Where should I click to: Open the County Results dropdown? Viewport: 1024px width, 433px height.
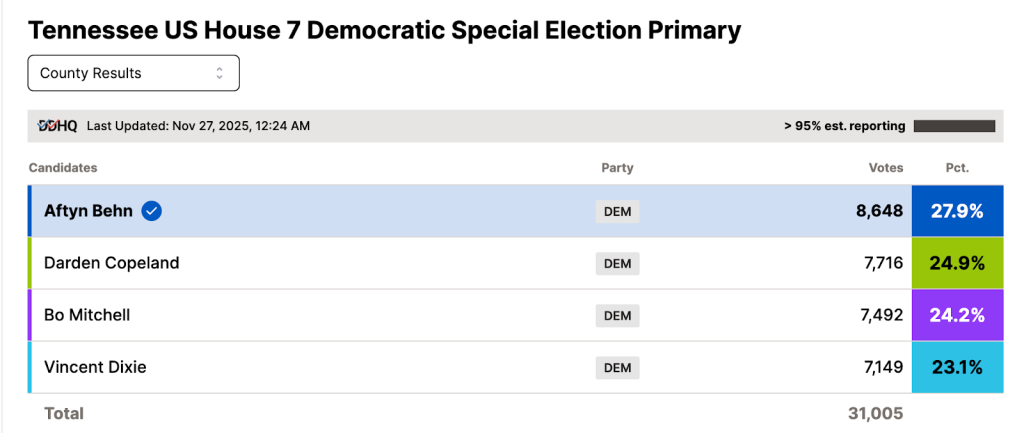pos(133,73)
